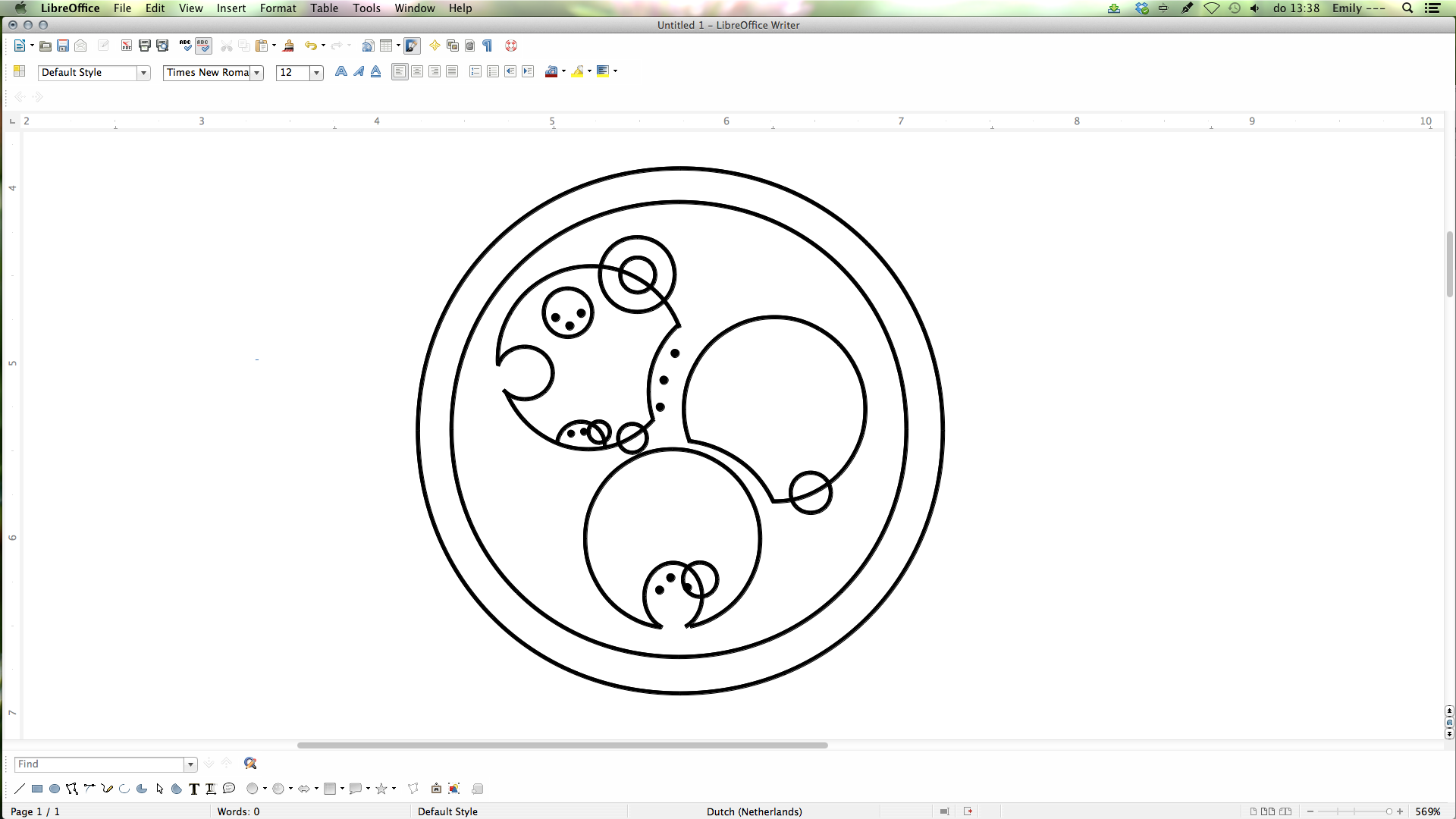Open the New document dropdown arrow
1456x819 pixels.
pyautogui.click(x=32, y=46)
